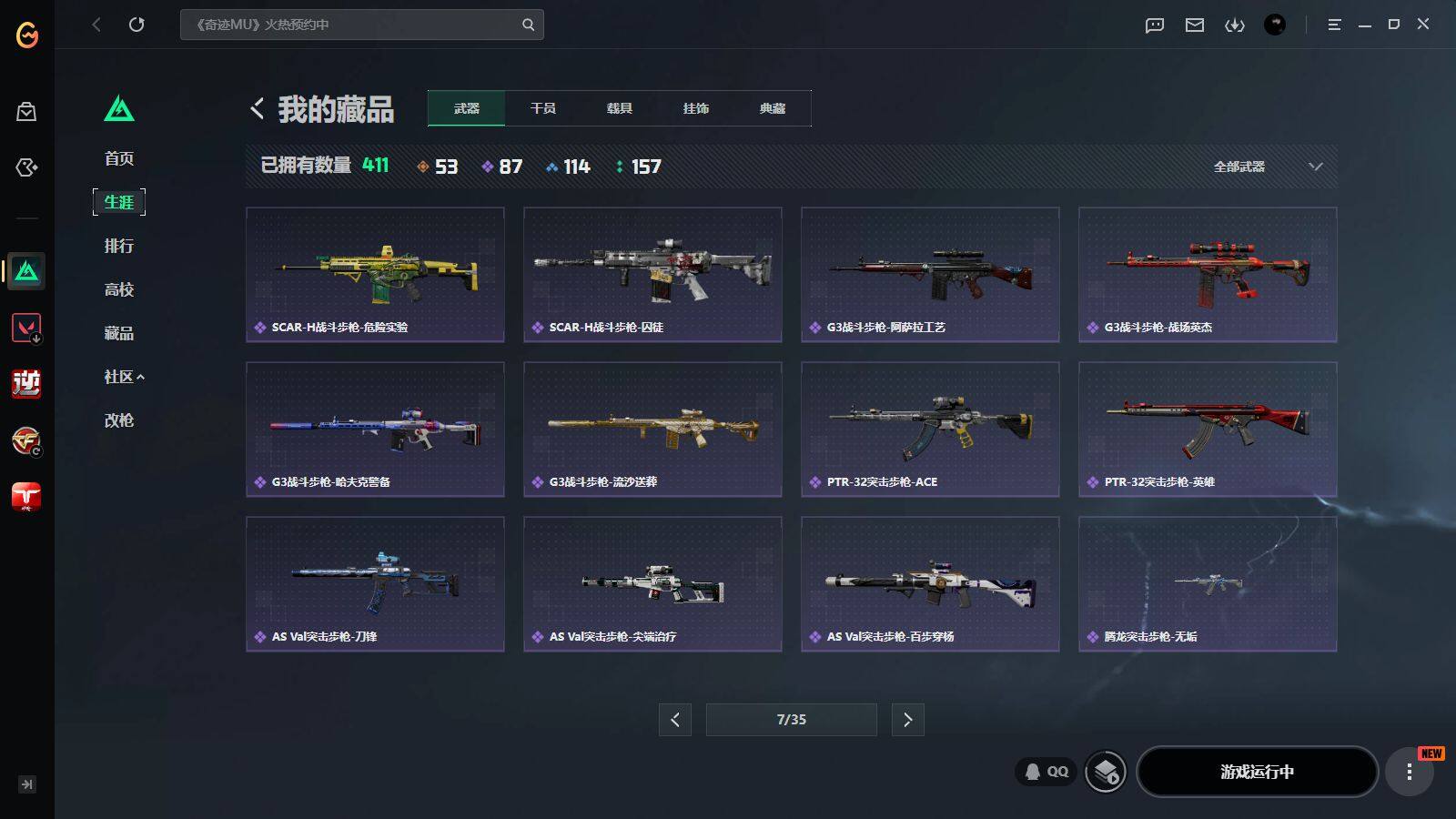Click the search field in top bar
Viewport: 1456px width, 819px height.
pyautogui.click(x=362, y=25)
